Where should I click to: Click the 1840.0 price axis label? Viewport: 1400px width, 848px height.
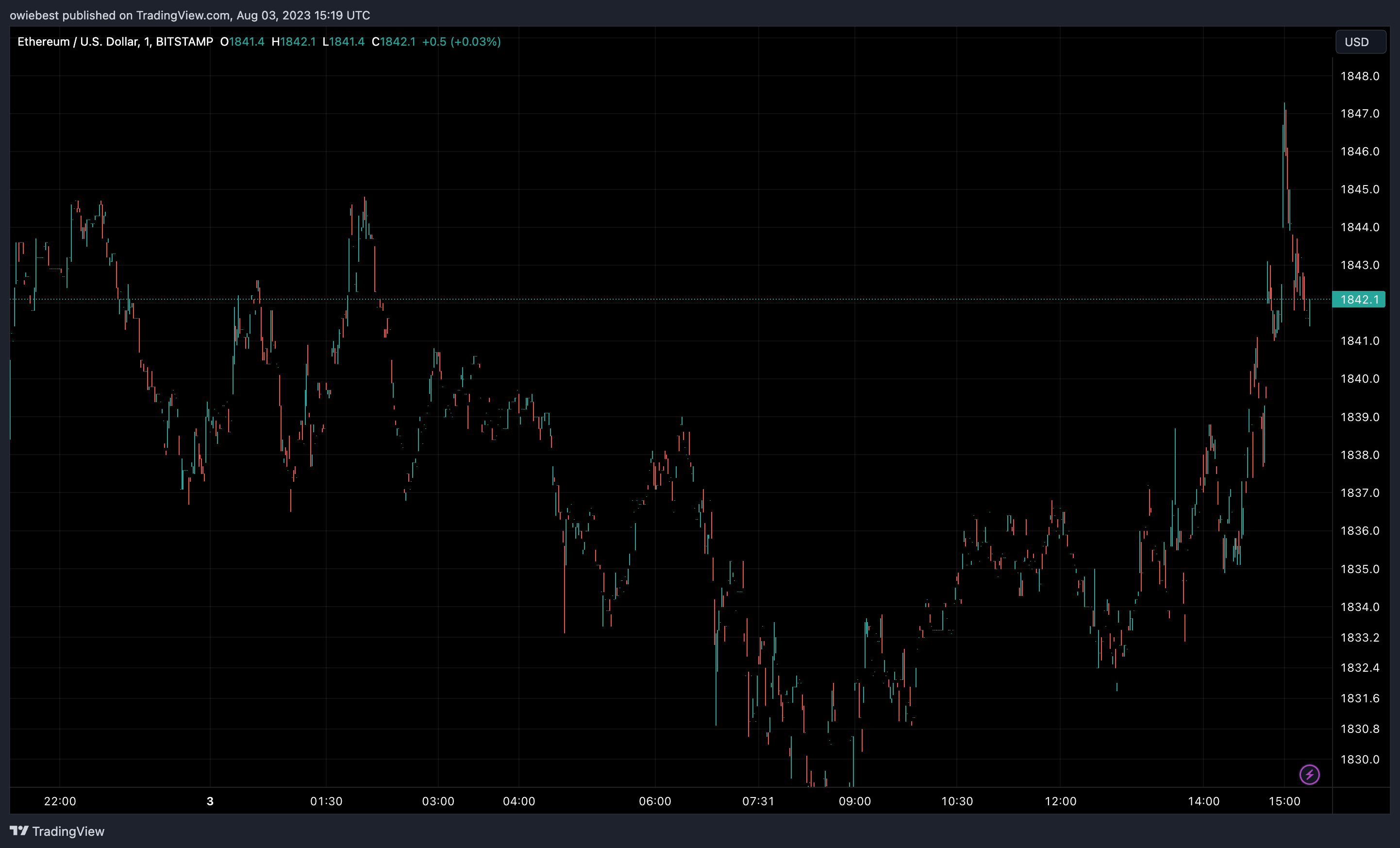1360,378
